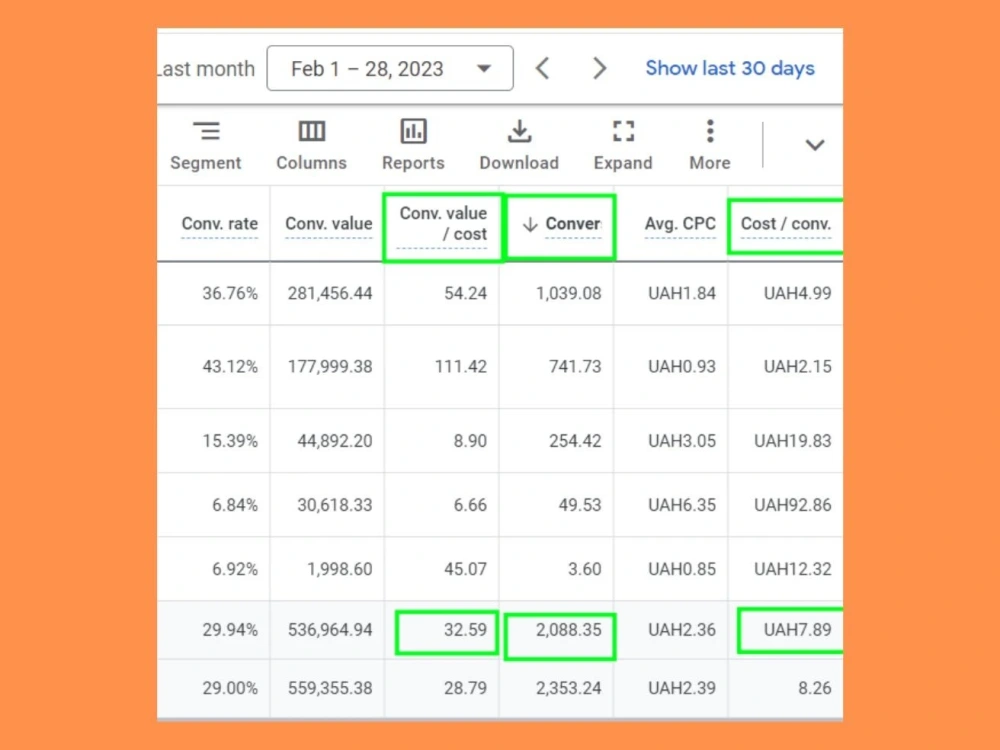Click the 29.94% total conv. rate cell
Image resolution: width=1000 pixels, height=750 pixels.
[x=230, y=630]
